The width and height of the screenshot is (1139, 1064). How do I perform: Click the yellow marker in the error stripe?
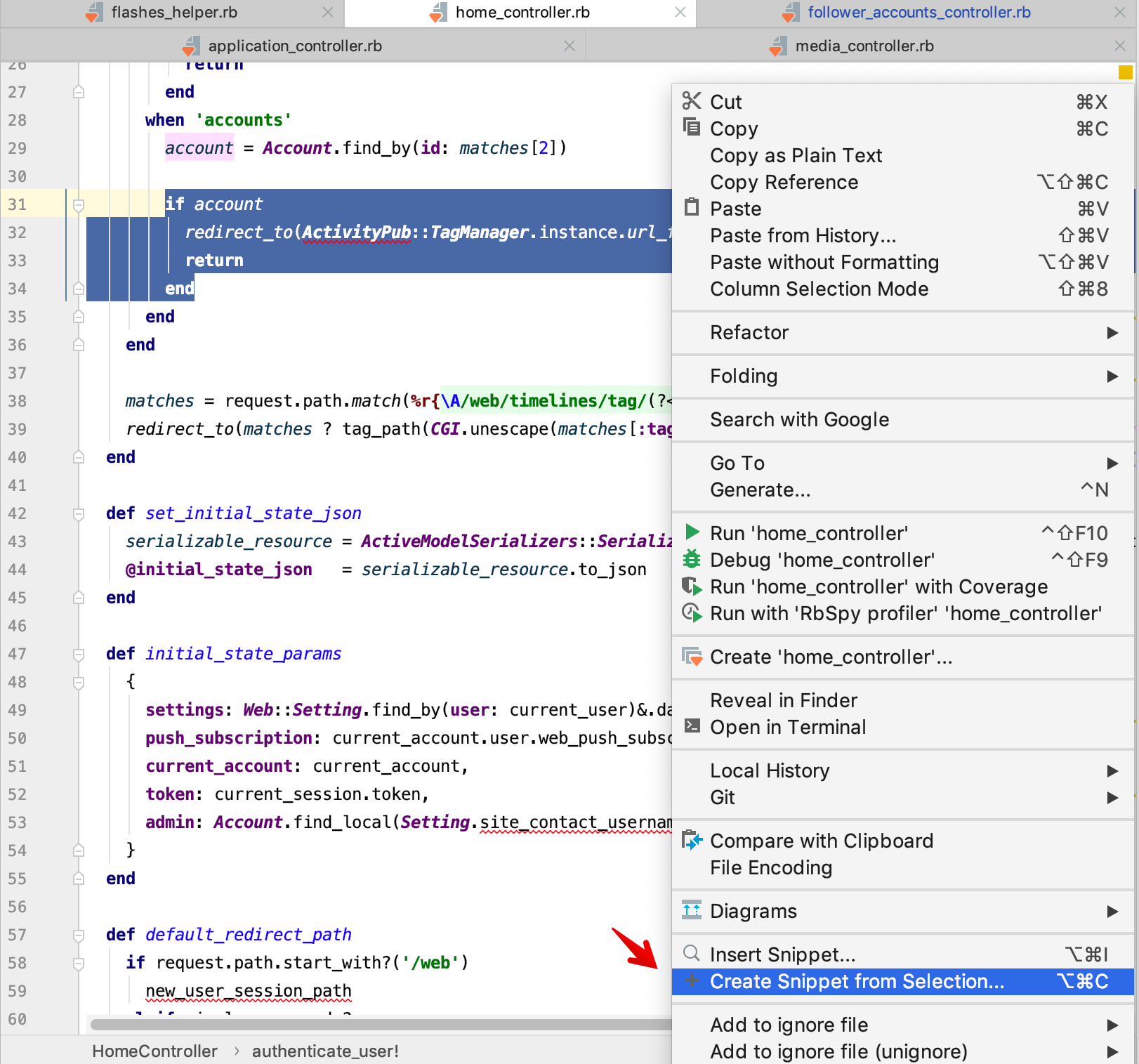pyautogui.click(x=1126, y=72)
